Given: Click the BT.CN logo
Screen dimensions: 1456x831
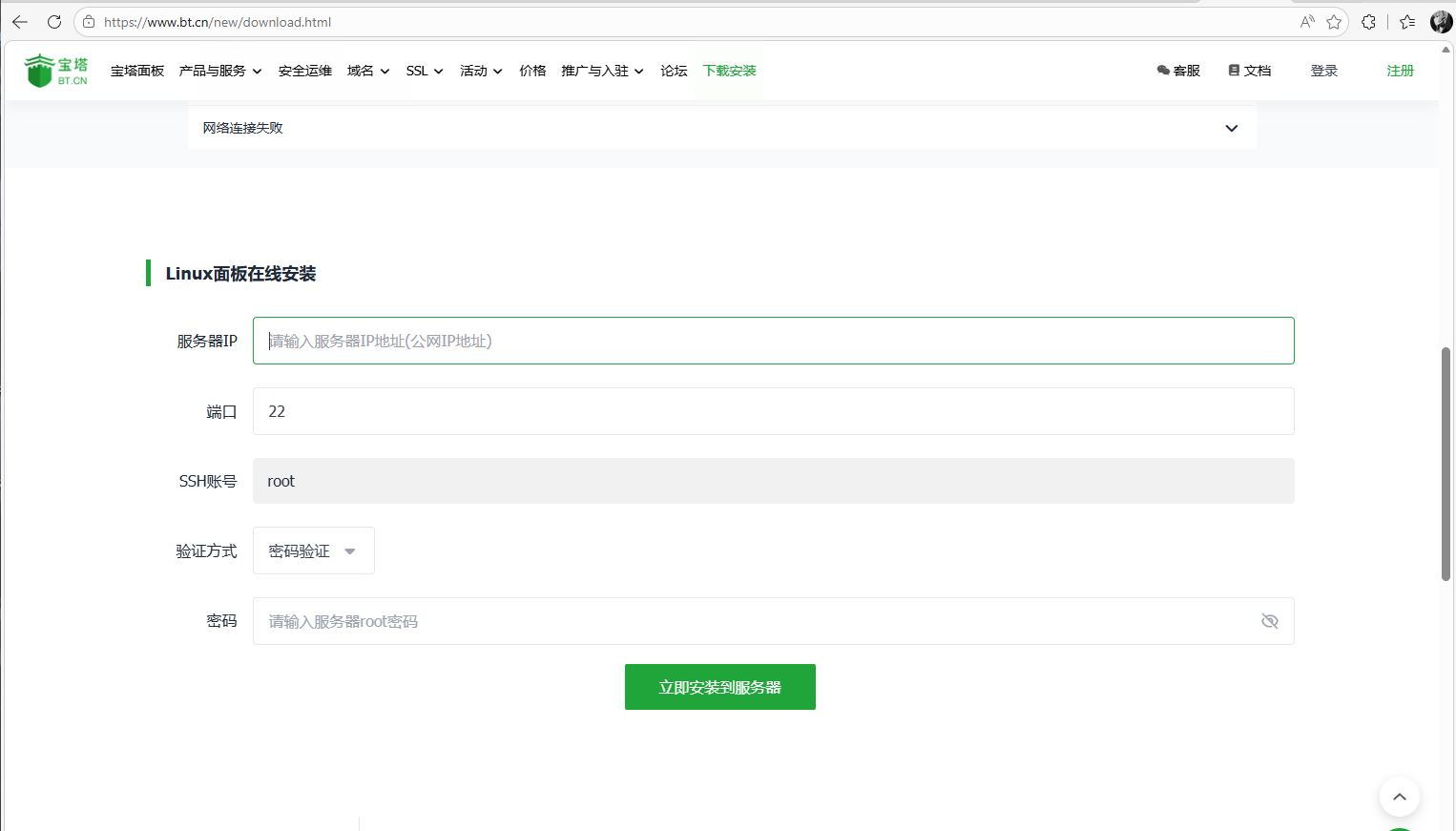Looking at the screenshot, I should pos(56,71).
